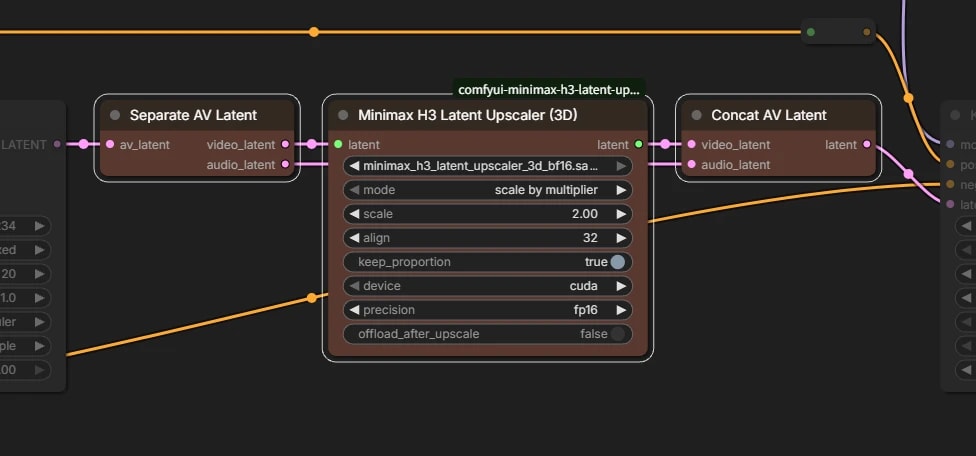Increase scale value with right arrow

click(x=621, y=214)
